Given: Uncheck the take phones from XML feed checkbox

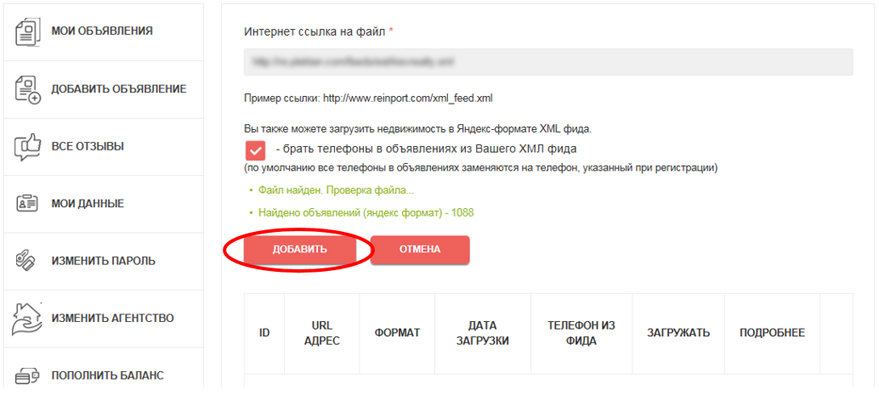Looking at the screenshot, I should 256,150.
